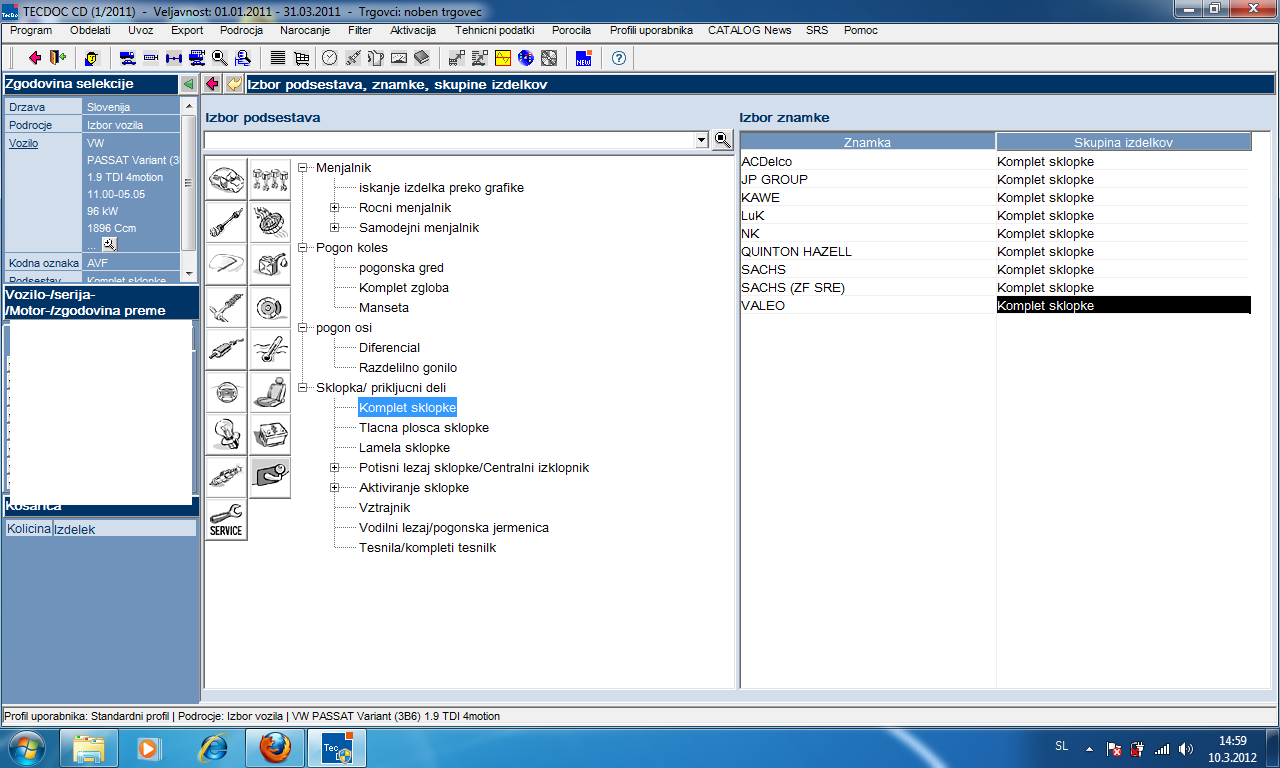Expand the Samodejni menjalnik node

(335, 228)
